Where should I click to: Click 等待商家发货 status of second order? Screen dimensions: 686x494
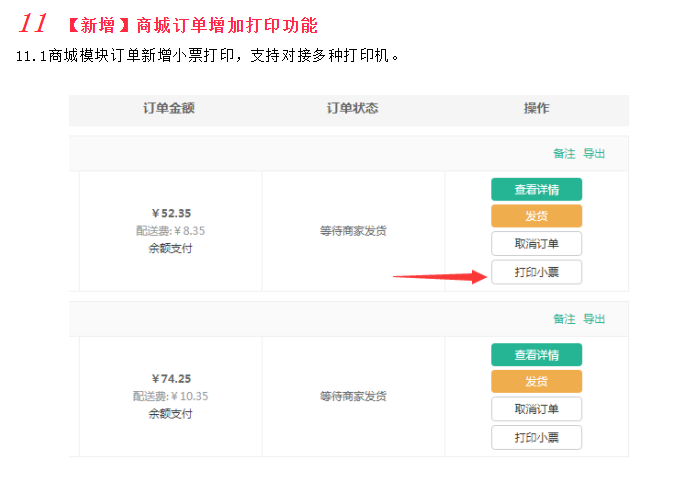pyautogui.click(x=353, y=397)
